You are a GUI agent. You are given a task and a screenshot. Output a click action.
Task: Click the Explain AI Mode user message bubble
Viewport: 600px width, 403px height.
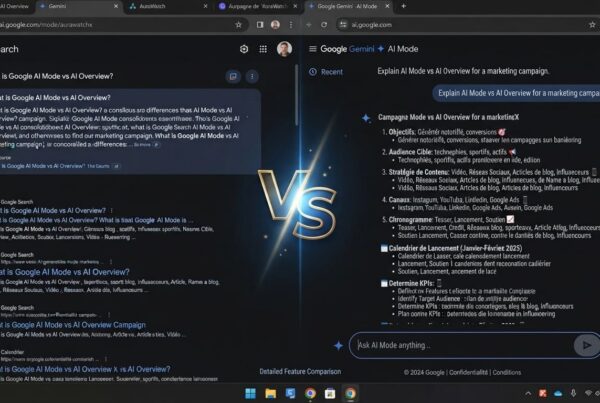tap(516, 93)
